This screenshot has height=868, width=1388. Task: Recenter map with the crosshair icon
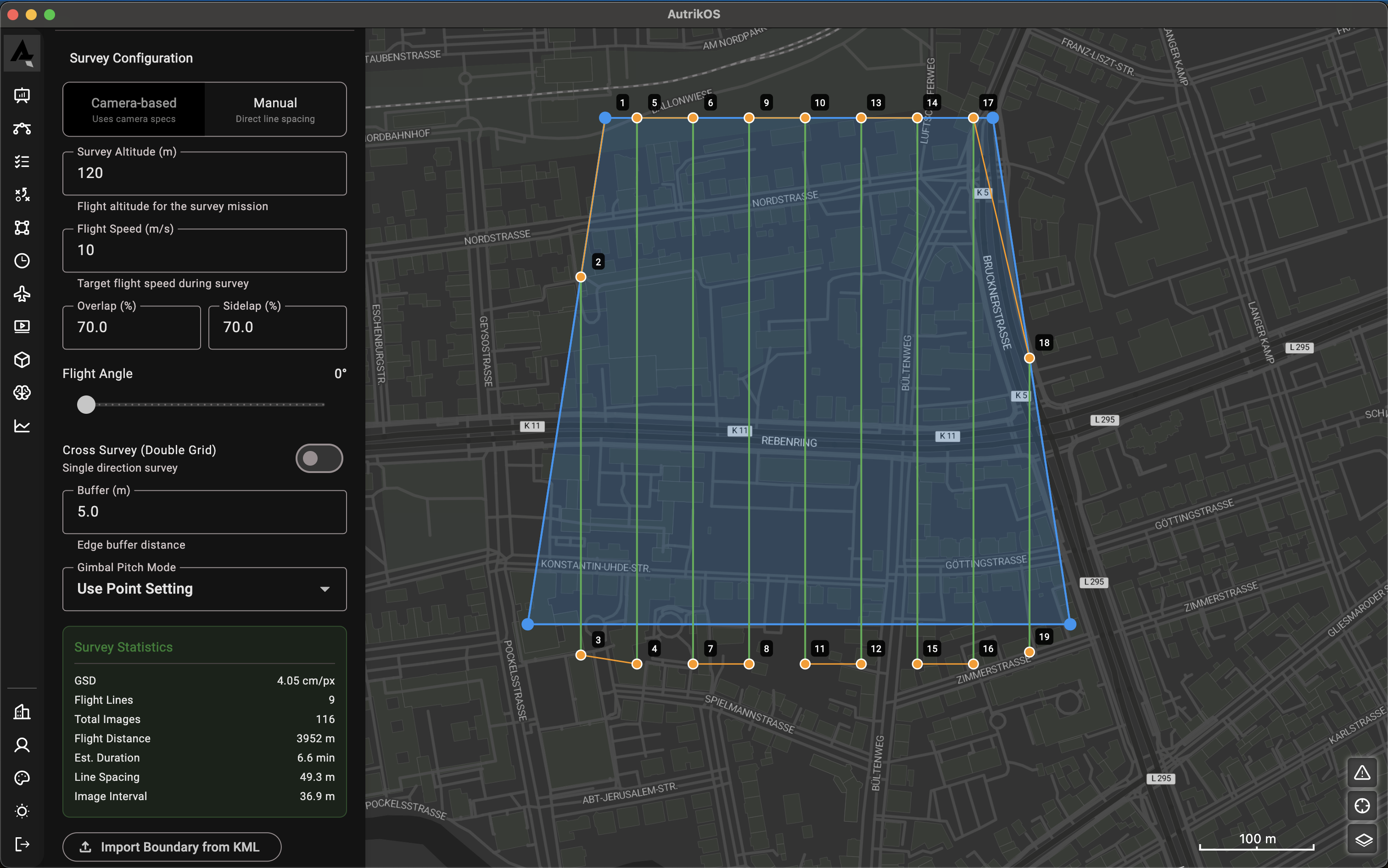point(1363,806)
